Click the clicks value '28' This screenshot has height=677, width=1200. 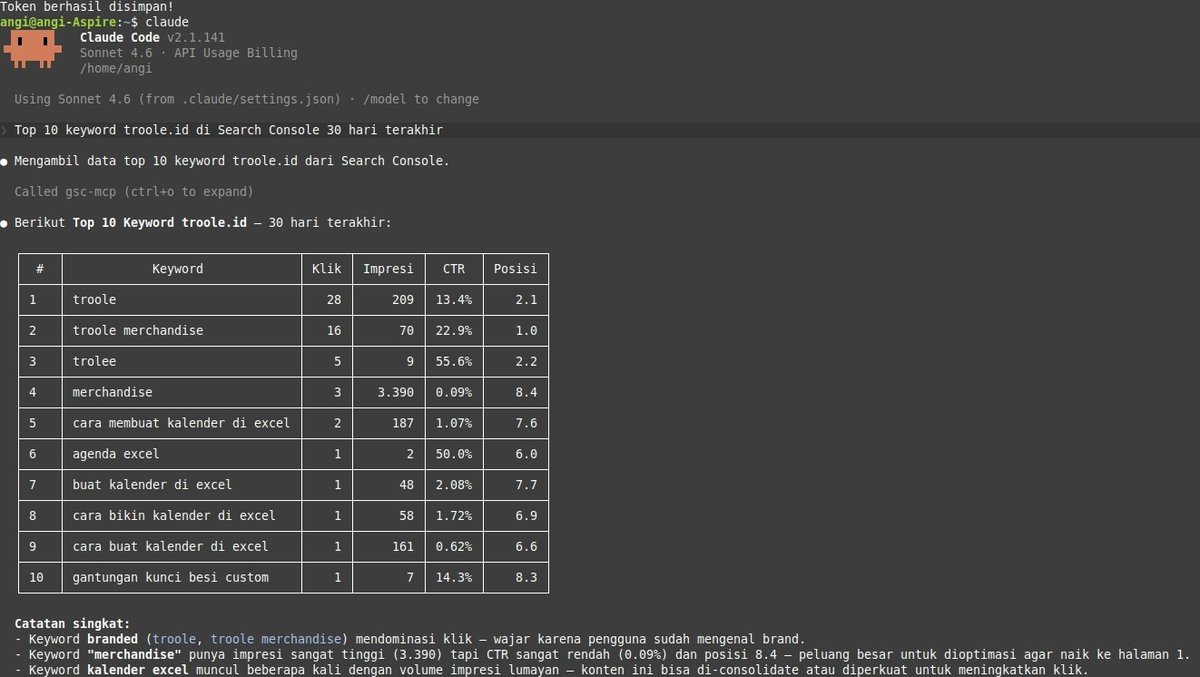[334, 300]
